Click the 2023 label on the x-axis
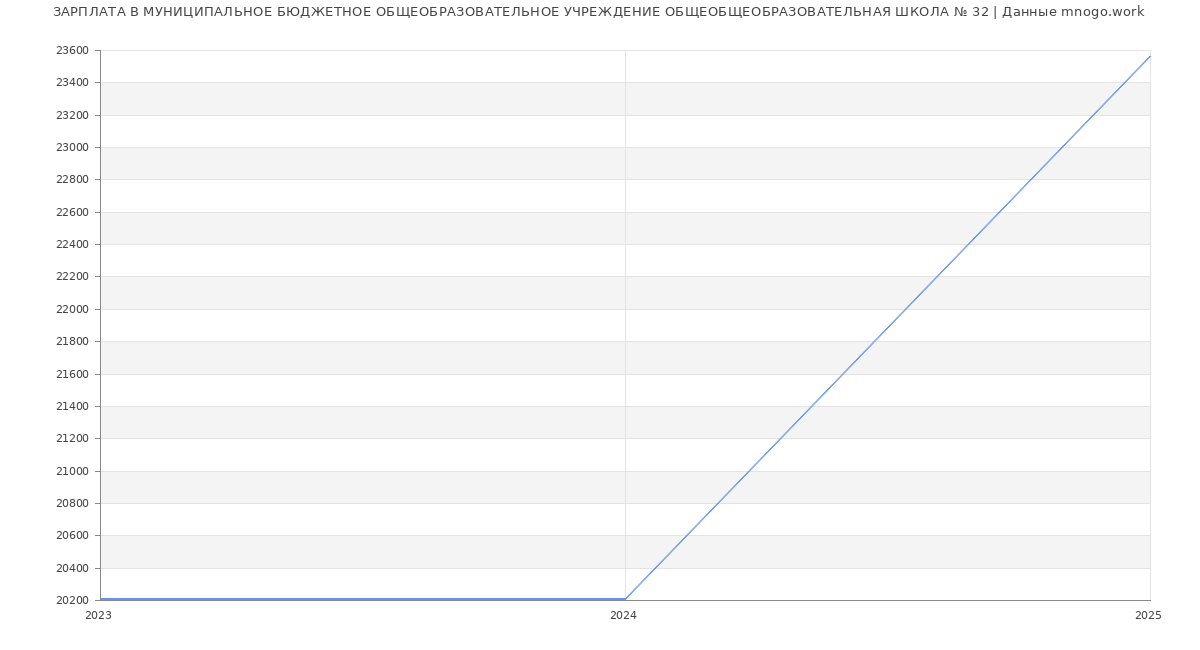Screen dimensions: 1200x650 click(x=98, y=616)
